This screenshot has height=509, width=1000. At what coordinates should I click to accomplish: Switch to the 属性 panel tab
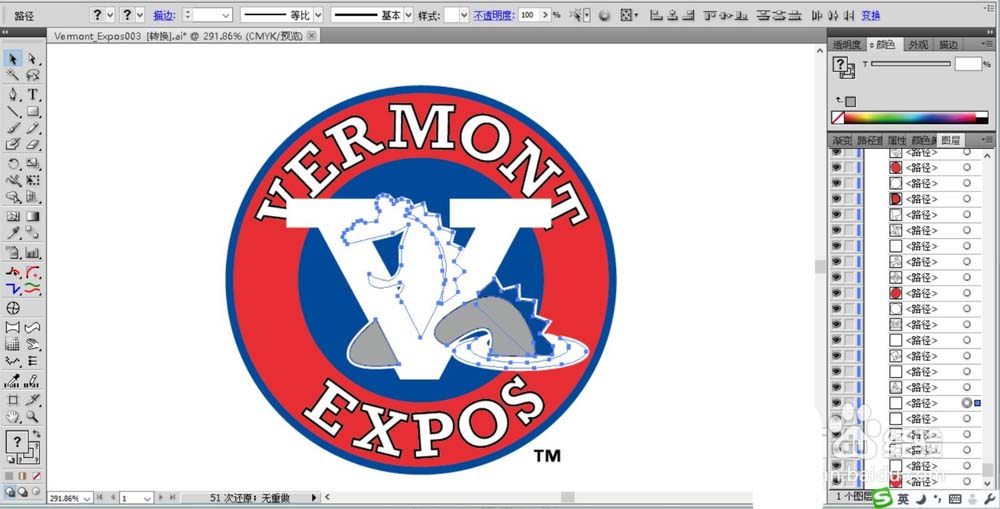point(897,140)
